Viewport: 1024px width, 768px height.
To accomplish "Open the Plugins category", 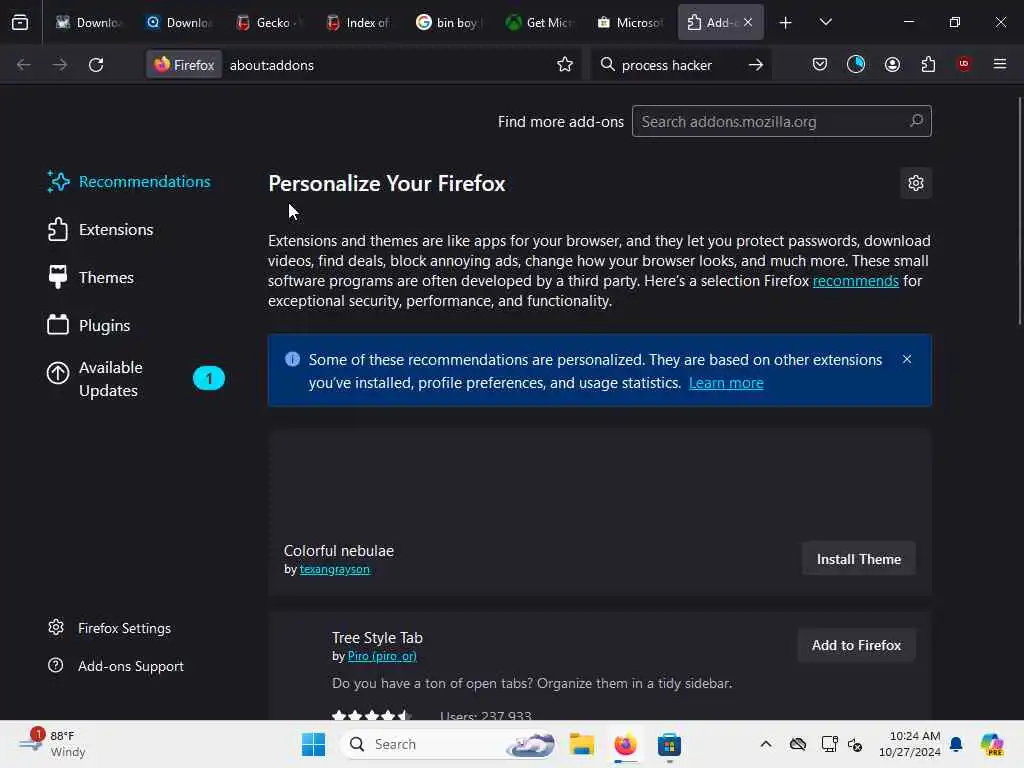I will point(89,325).
